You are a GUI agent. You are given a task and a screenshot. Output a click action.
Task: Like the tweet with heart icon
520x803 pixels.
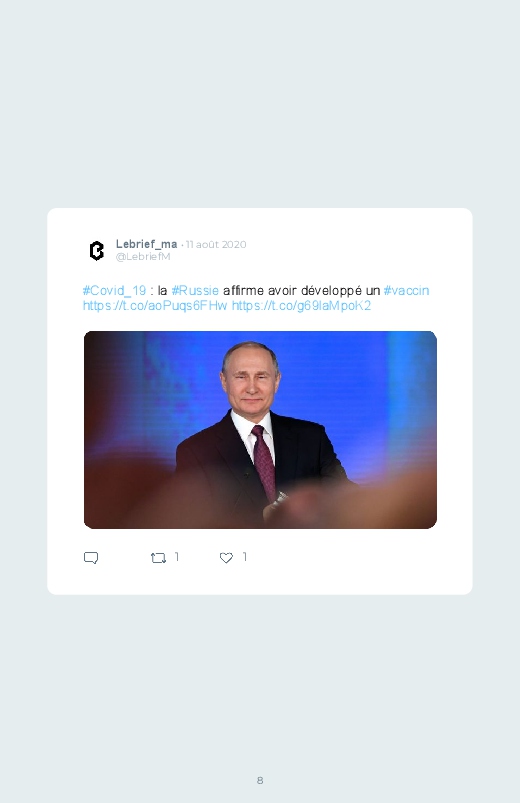tap(226, 558)
